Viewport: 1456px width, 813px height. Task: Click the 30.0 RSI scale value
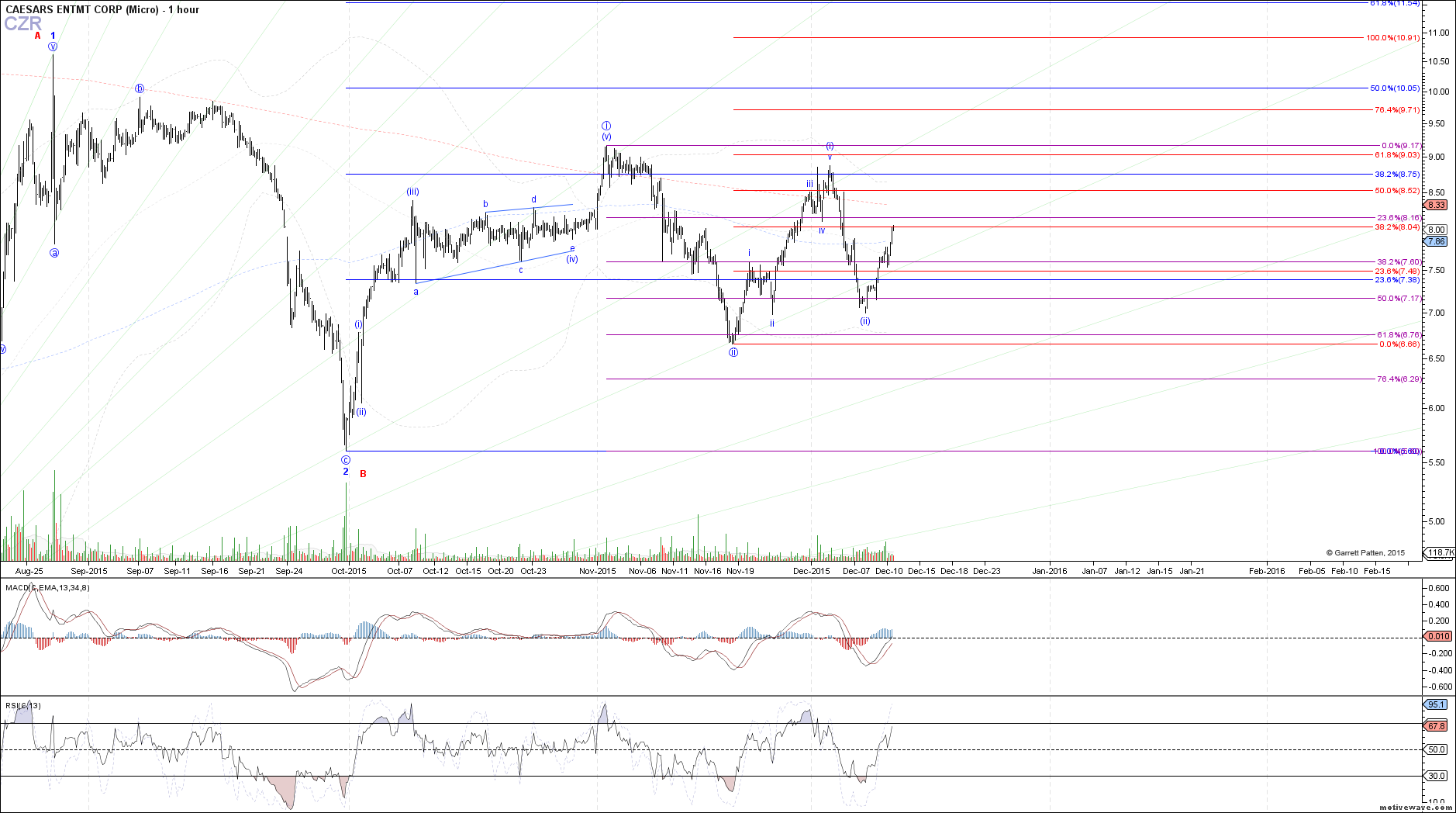pos(1437,776)
